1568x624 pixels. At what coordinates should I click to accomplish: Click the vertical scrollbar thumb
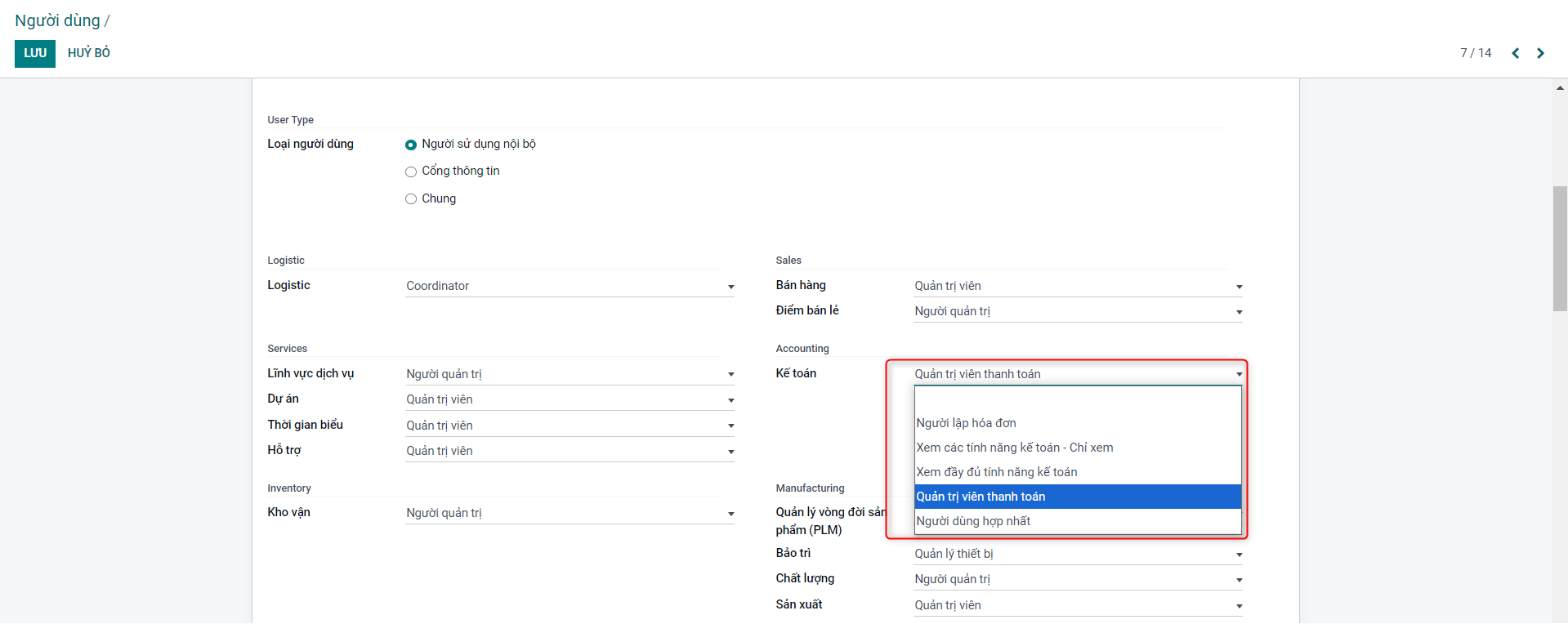point(1560,248)
